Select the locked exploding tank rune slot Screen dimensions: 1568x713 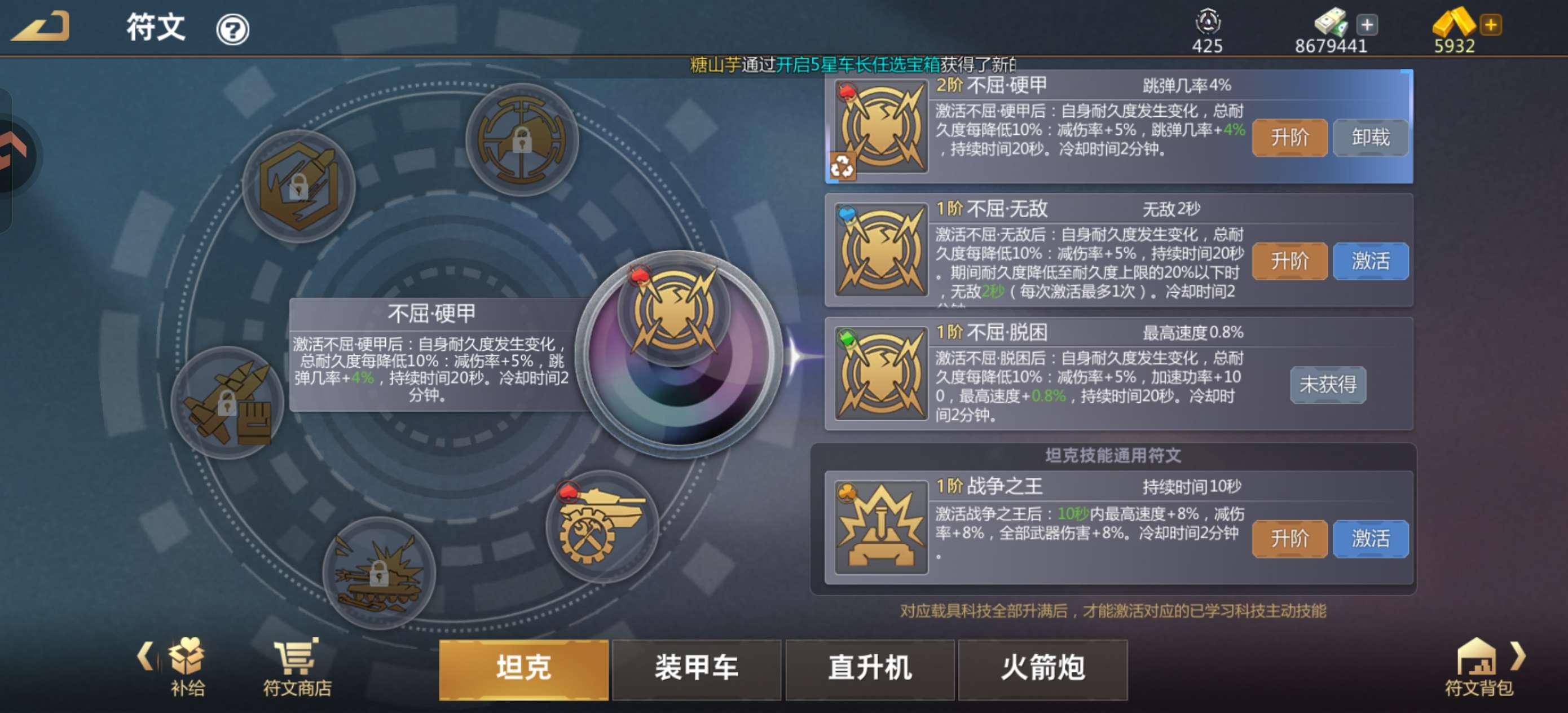[378, 573]
